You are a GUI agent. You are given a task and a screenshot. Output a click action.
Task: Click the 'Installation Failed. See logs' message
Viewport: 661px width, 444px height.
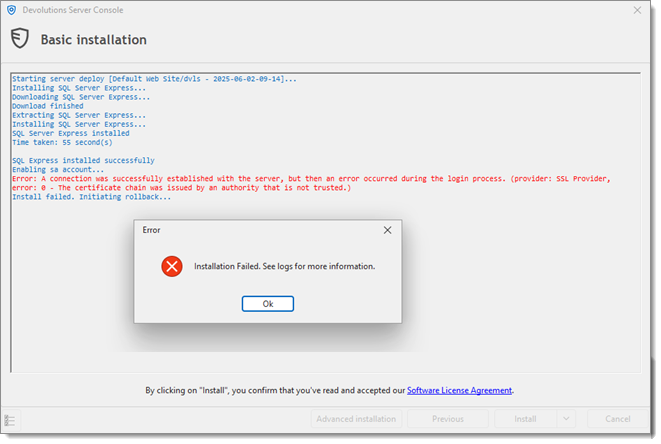pos(285,266)
